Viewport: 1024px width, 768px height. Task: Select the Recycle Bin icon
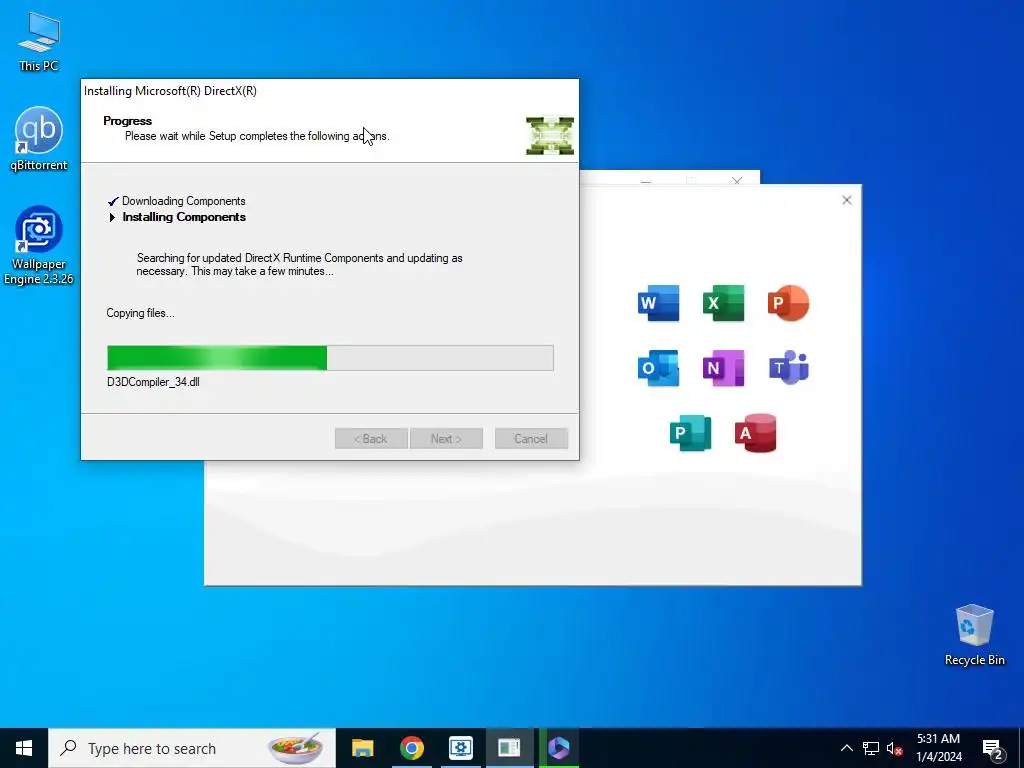pyautogui.click(x=974, y=635)
